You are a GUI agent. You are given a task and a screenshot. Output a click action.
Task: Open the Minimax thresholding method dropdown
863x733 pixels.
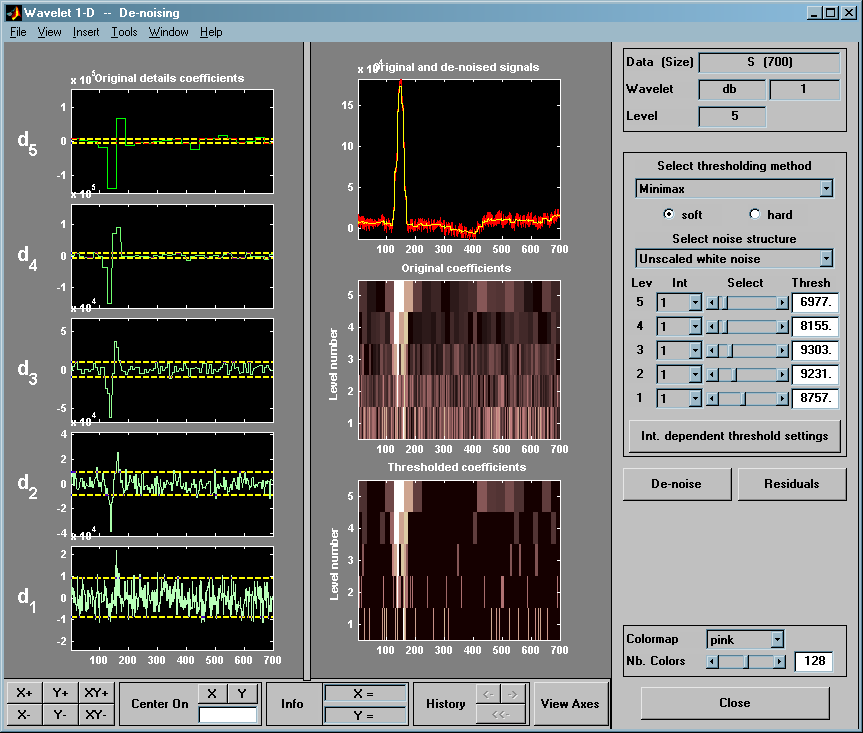click(734, 188)
